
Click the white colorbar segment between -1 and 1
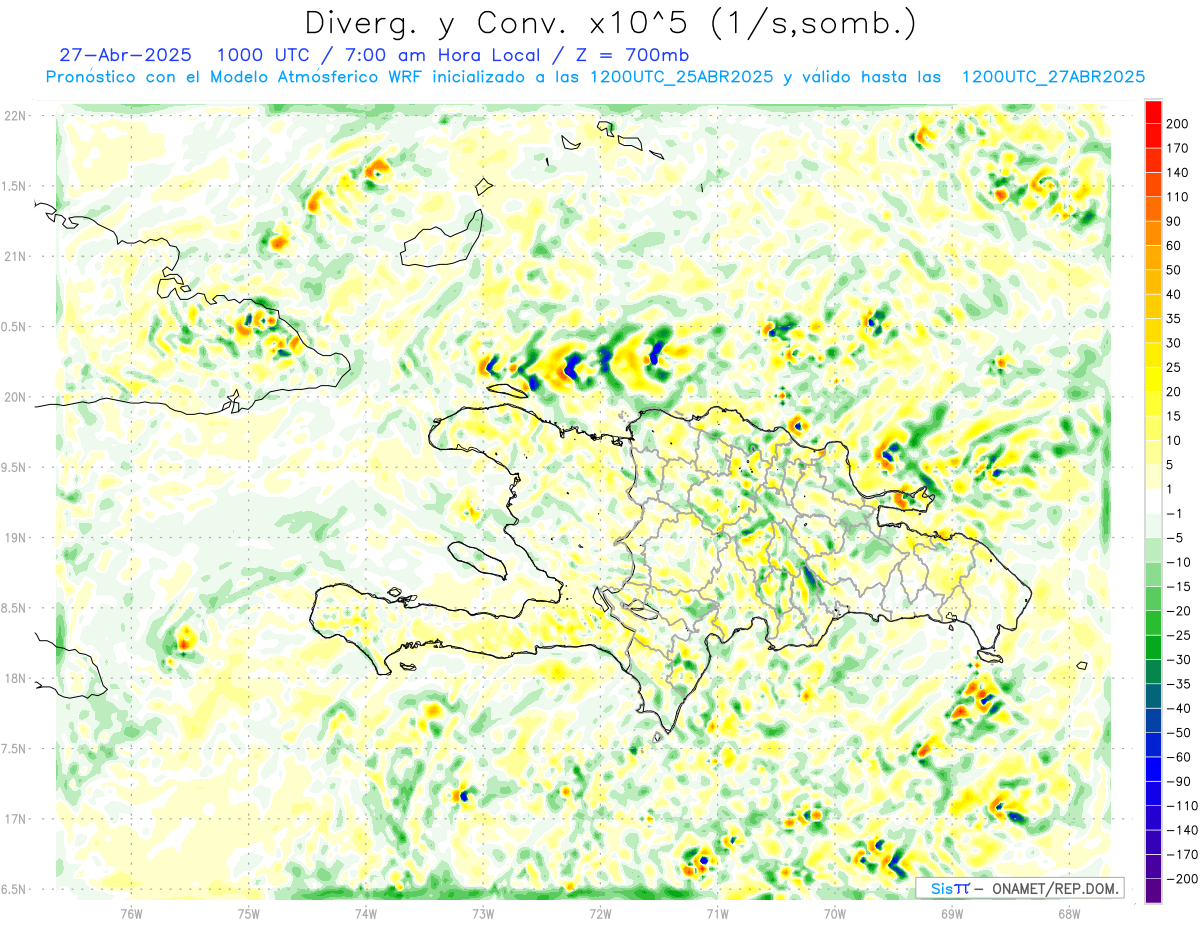click(1153, 500)
